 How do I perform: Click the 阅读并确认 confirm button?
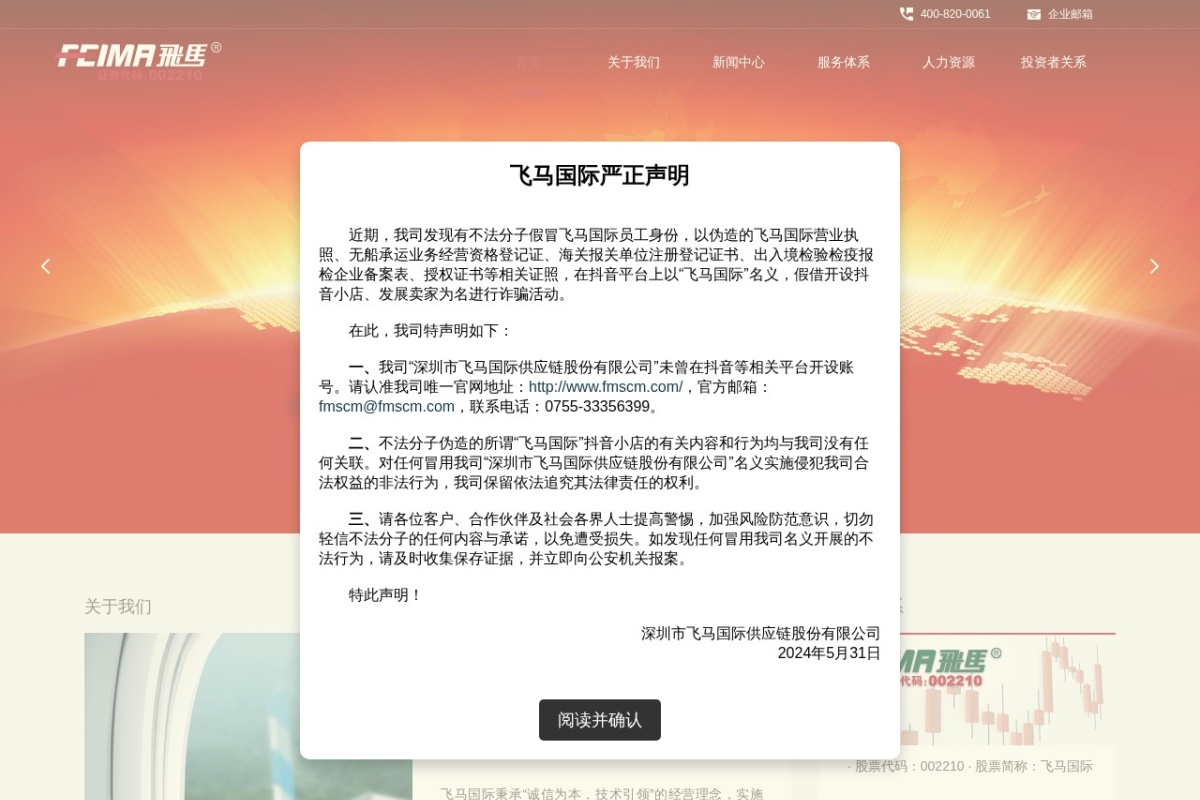tap(600, 720)
